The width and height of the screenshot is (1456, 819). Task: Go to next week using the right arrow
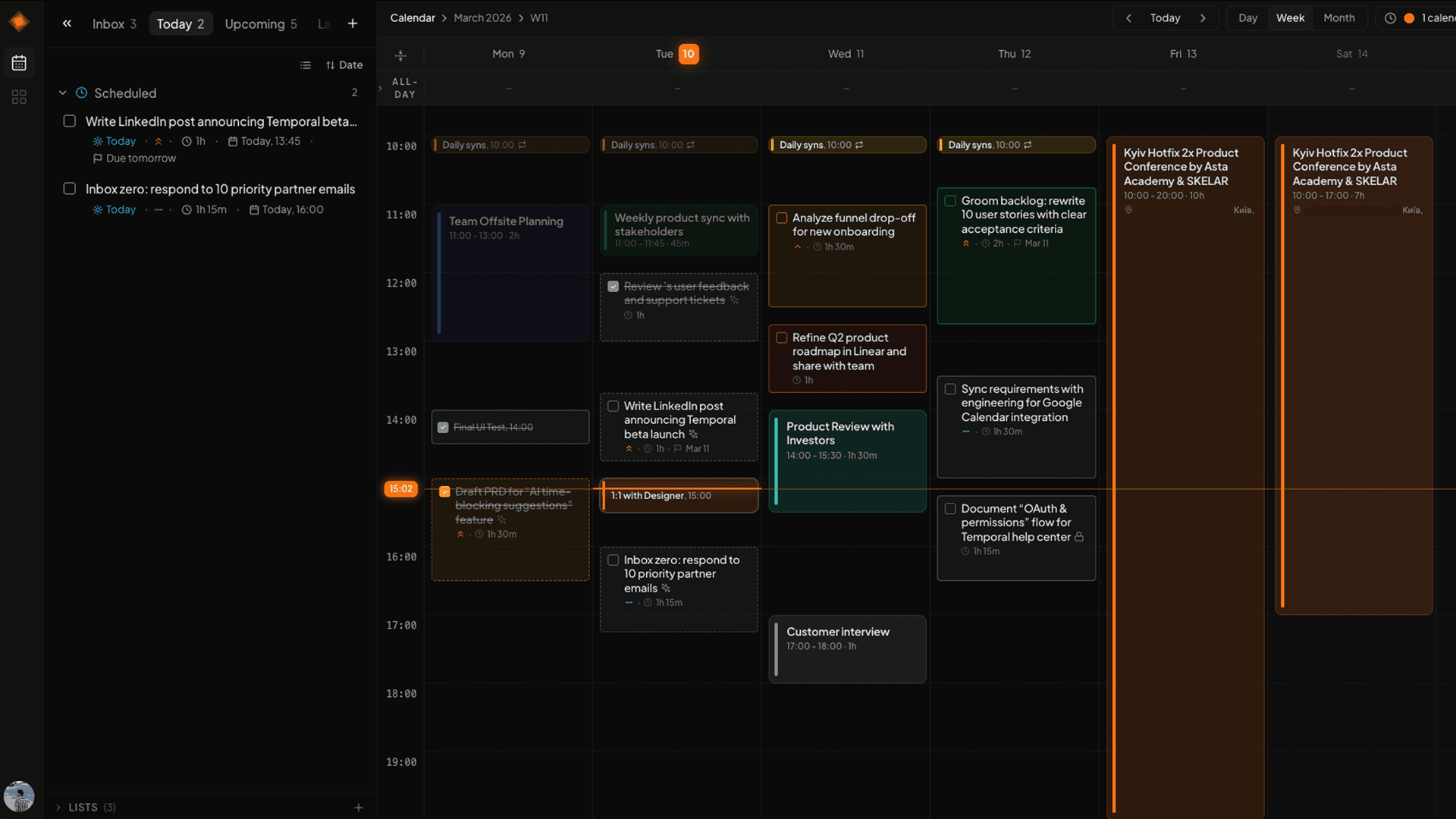pos(1203,17)
